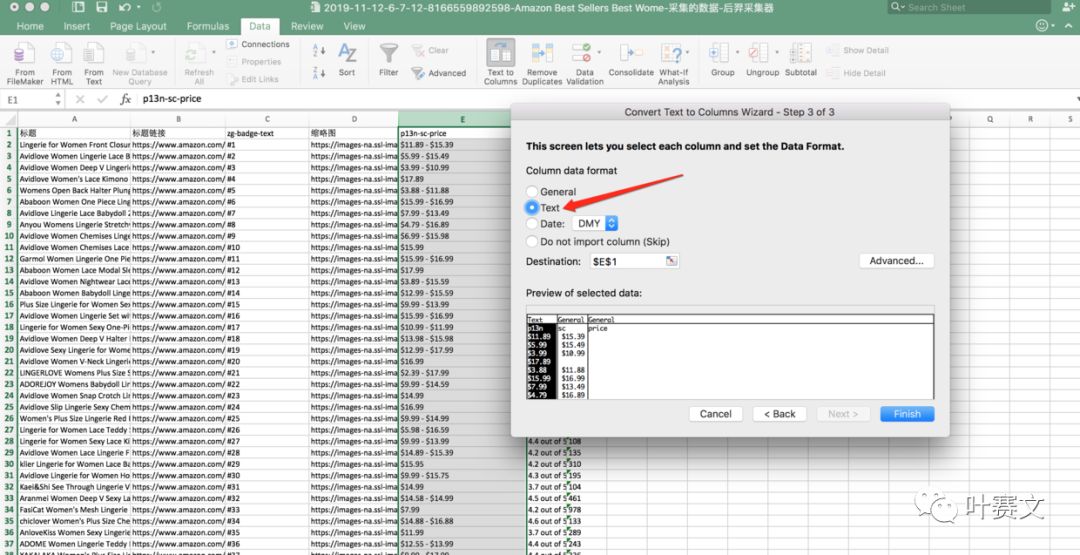
Task: Click cell E2 with $11.89 - $15.39
Action: pos(462,145)
